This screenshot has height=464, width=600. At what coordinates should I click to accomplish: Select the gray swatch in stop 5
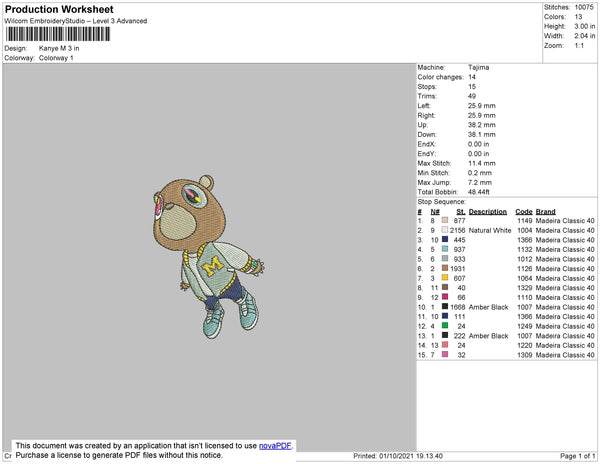pos(445,259)
